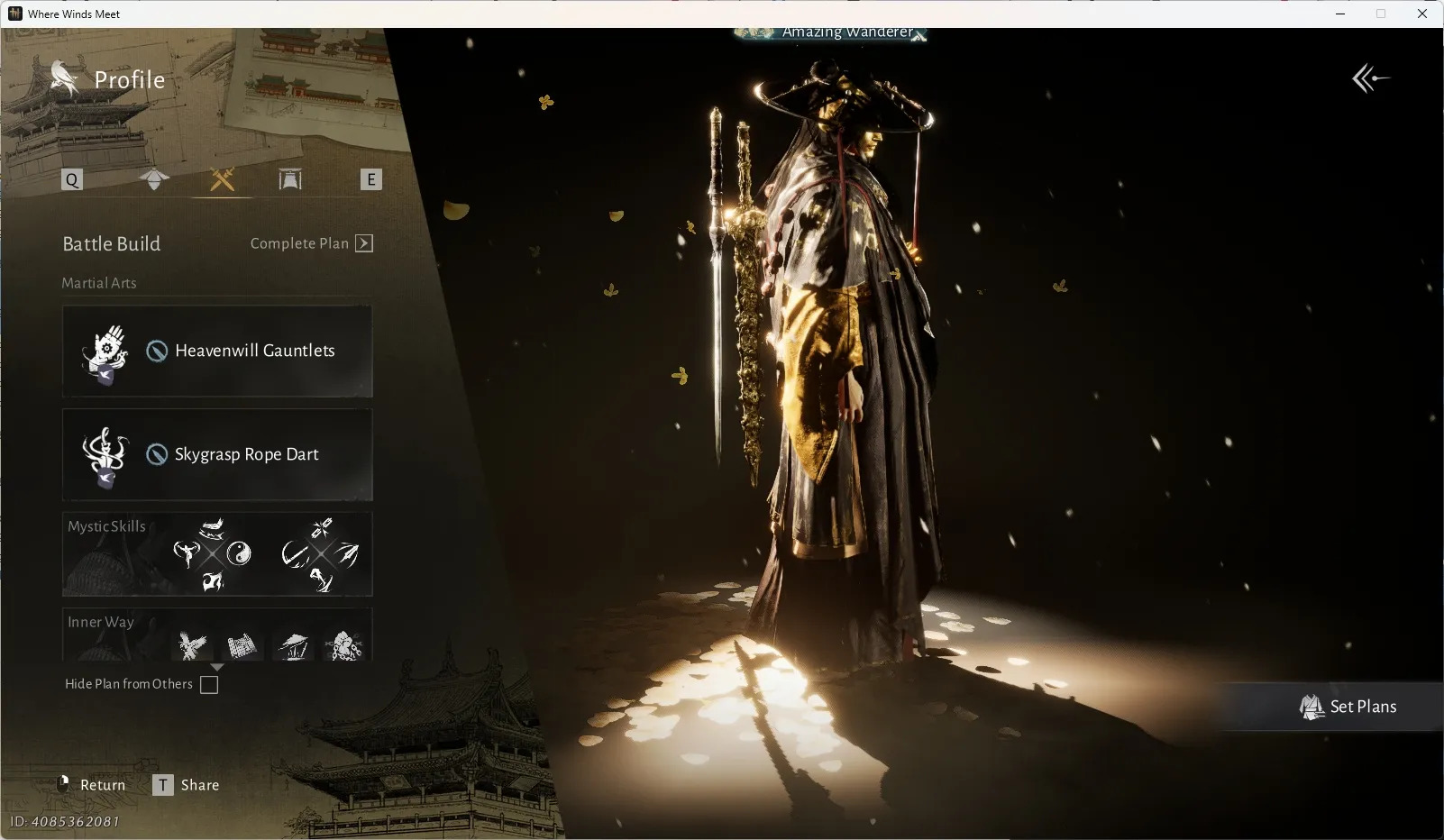Click the chained fist Inner Way icon
Image resolution: width=1444 pixels, height=840 pixels.
343,645
